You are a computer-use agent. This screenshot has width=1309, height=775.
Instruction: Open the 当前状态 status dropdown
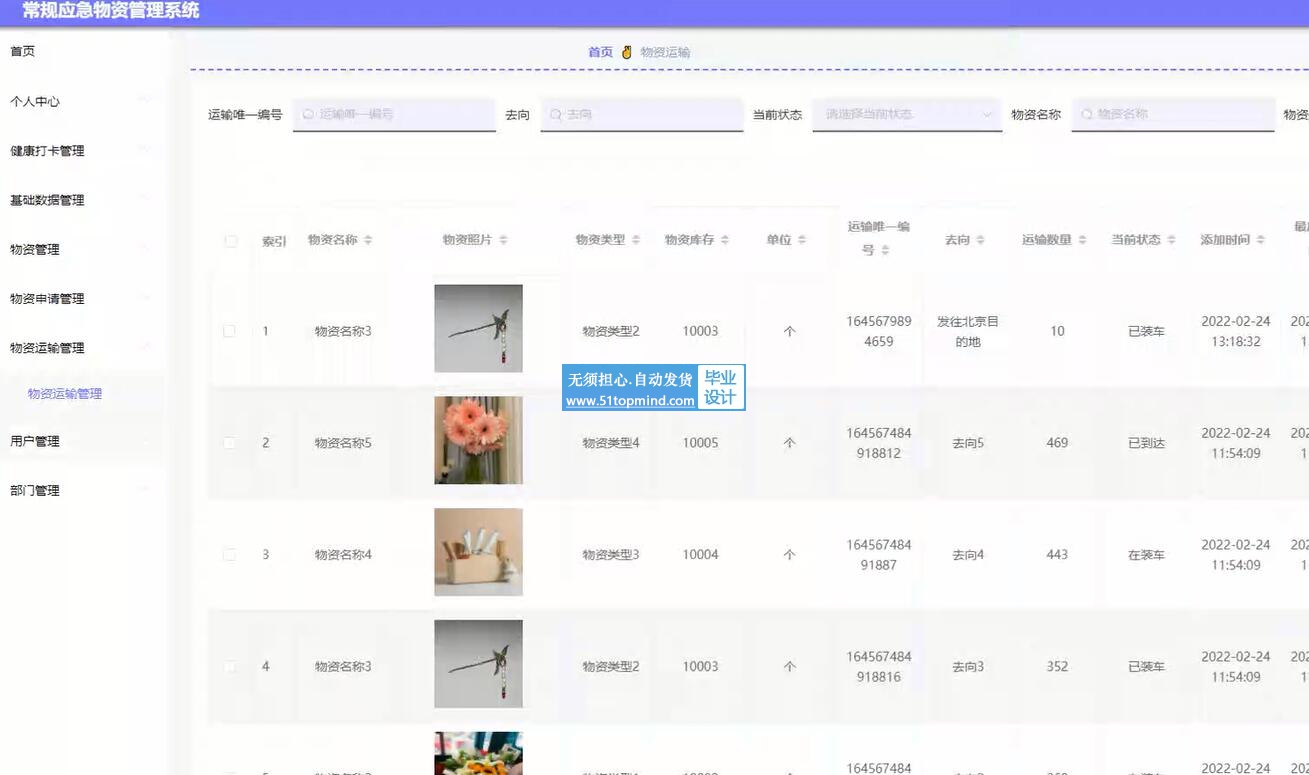[x=907, y=114]
